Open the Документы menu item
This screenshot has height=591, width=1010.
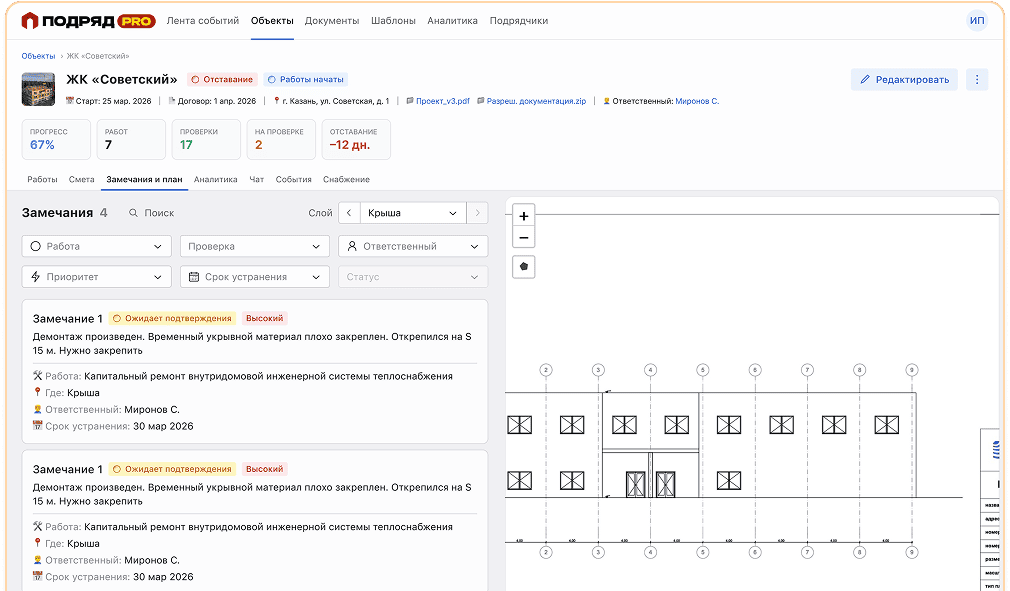pyautogui.click(x=332, y=21)
